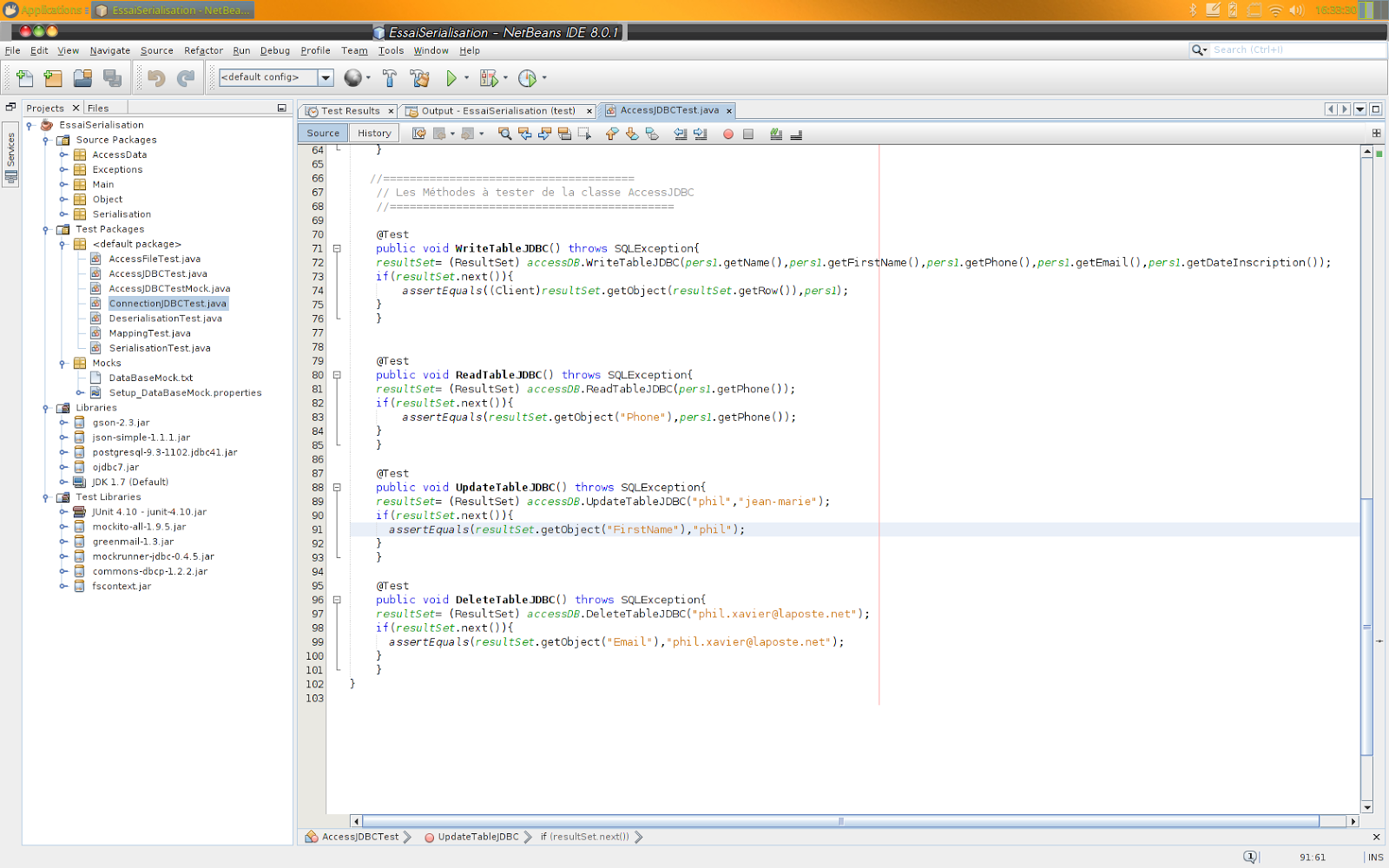The width and height of the screenshot is (1389, 868).
Task: Switch to Output - EssaiSerialisation tab
Action: pyautogui.click(x=498, y=111)
